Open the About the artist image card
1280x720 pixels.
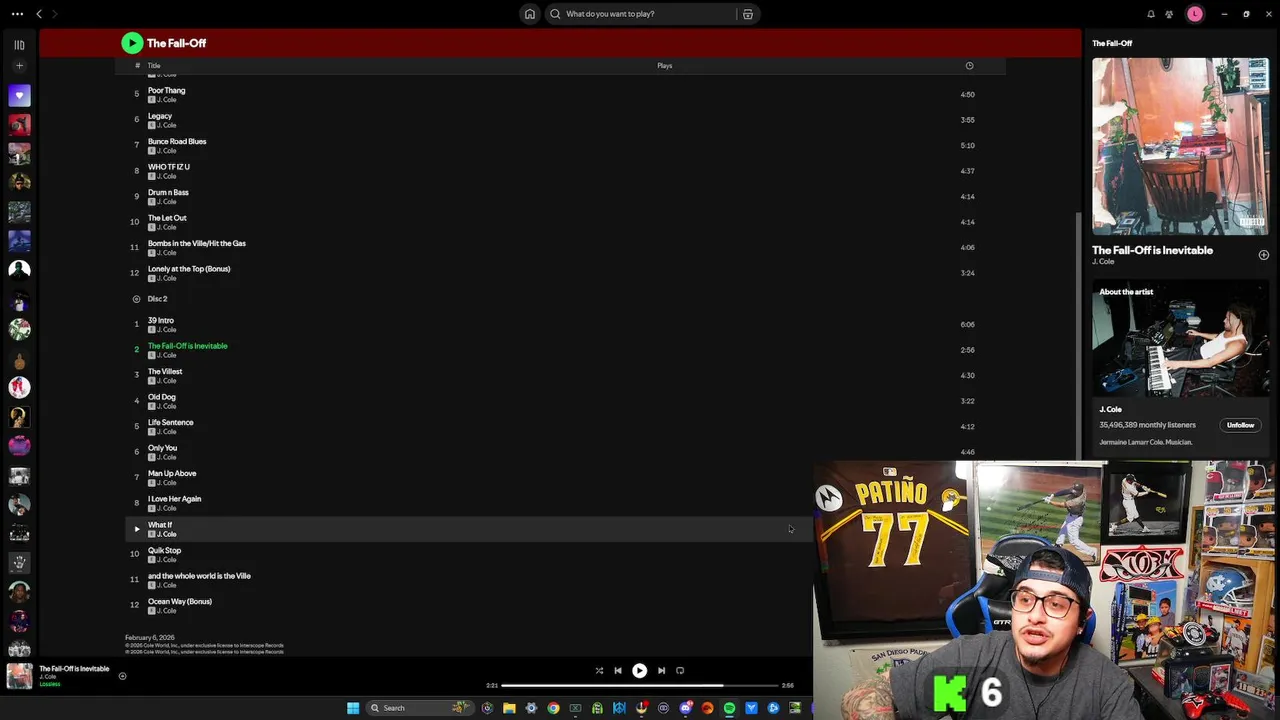point(1180,340)
